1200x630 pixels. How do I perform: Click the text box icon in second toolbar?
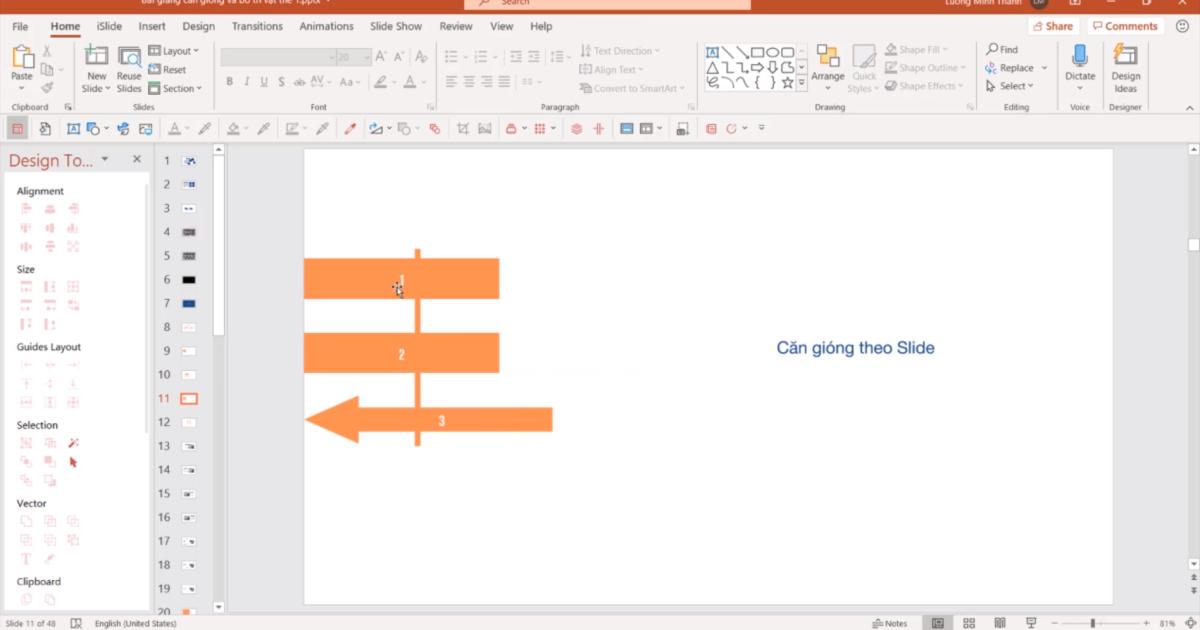[x=73, y=128]
